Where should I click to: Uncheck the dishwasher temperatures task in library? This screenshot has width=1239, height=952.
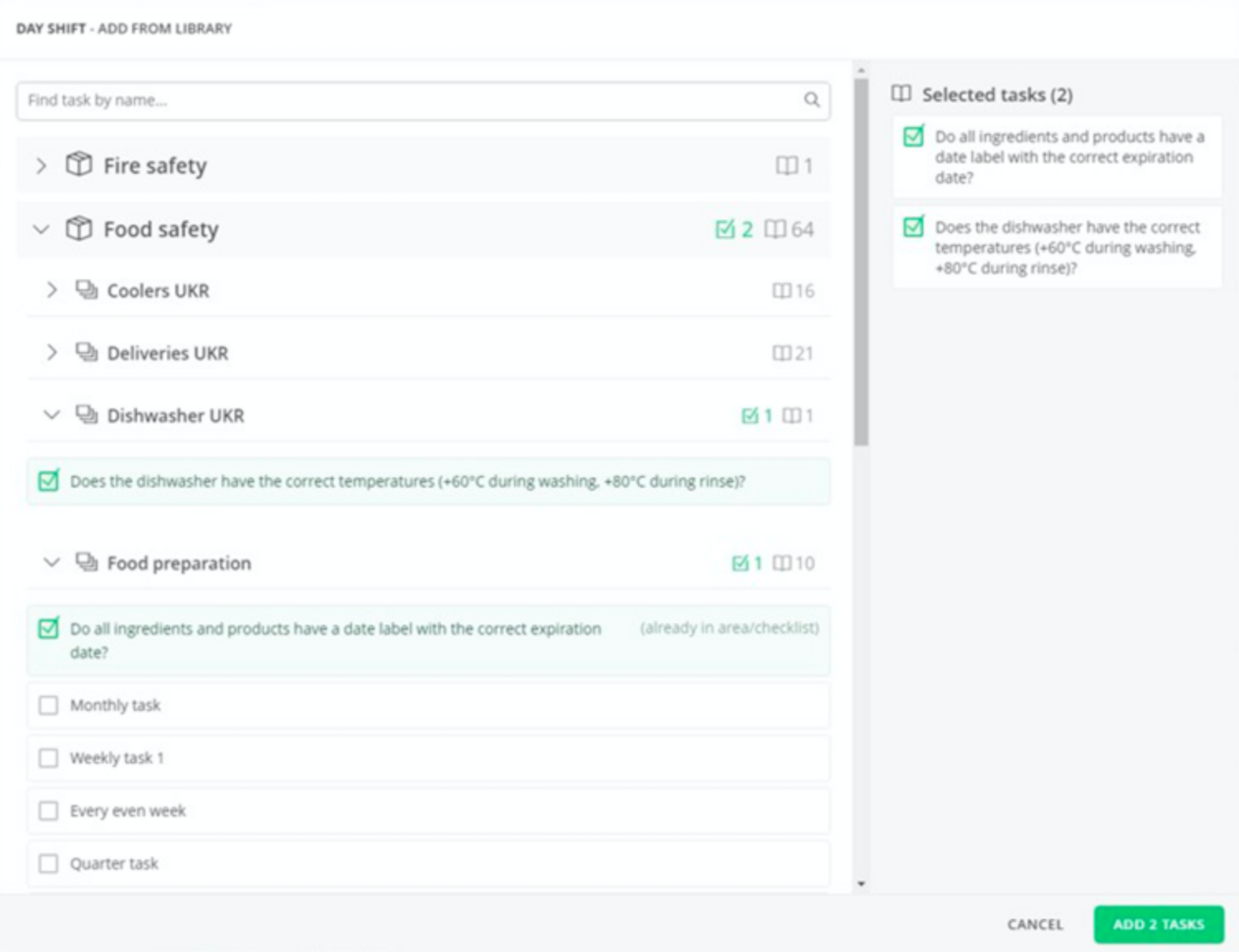(48, 481)
